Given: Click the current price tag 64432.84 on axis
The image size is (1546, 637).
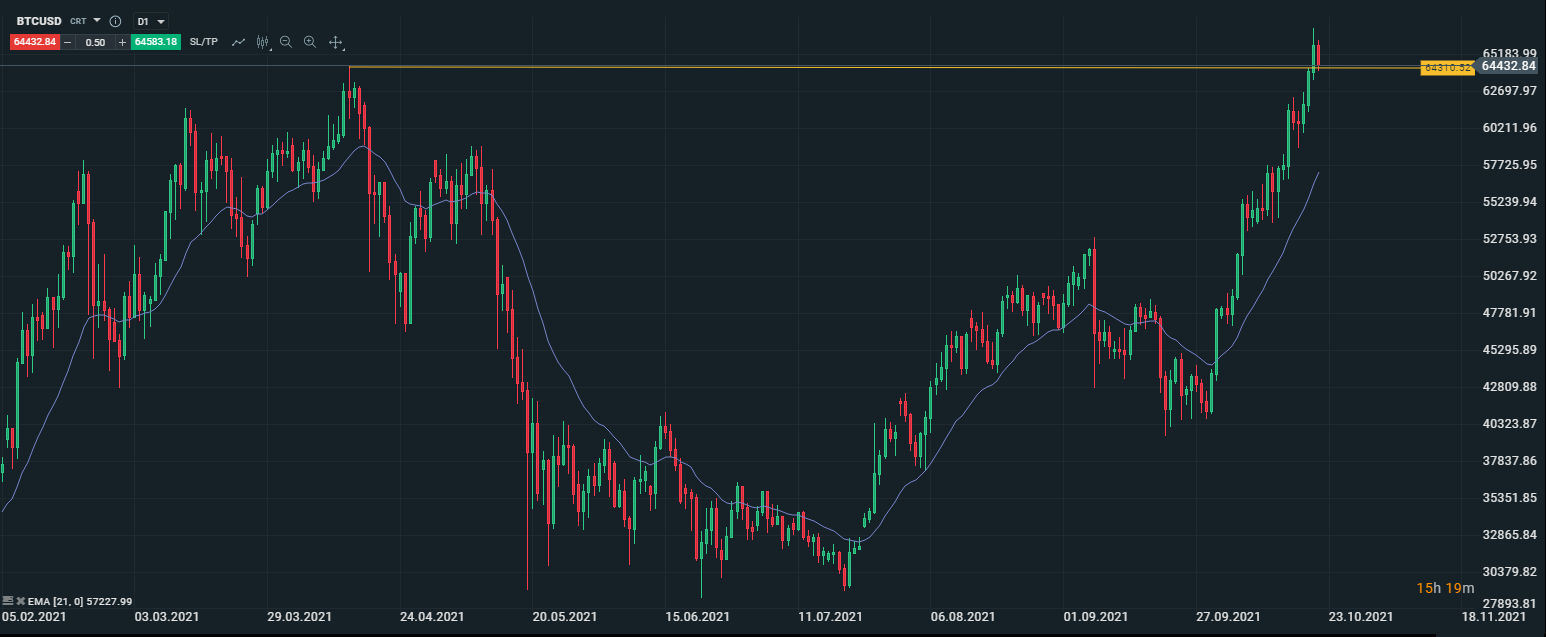Looking at the screenshot, I should tap(1508, 66).
